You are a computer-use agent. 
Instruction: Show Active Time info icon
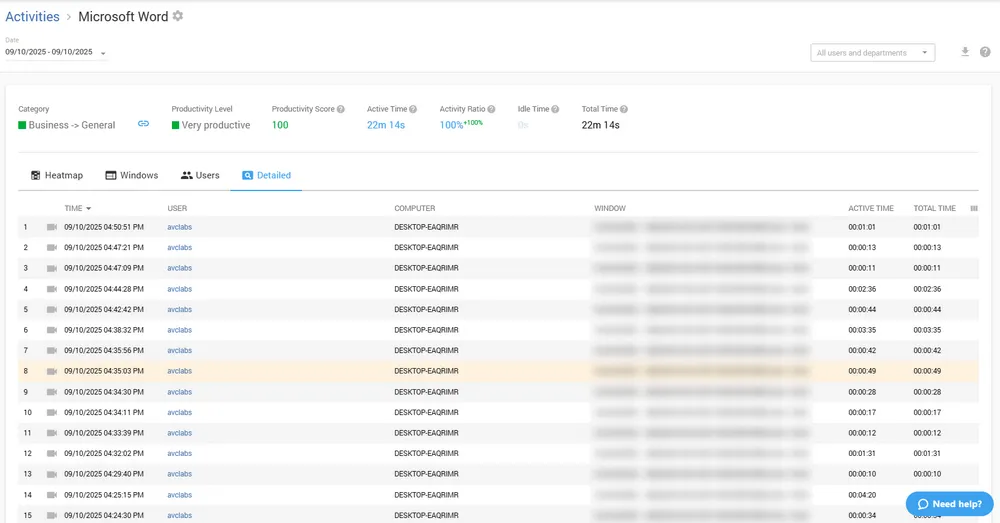click(x=413, y=109)
